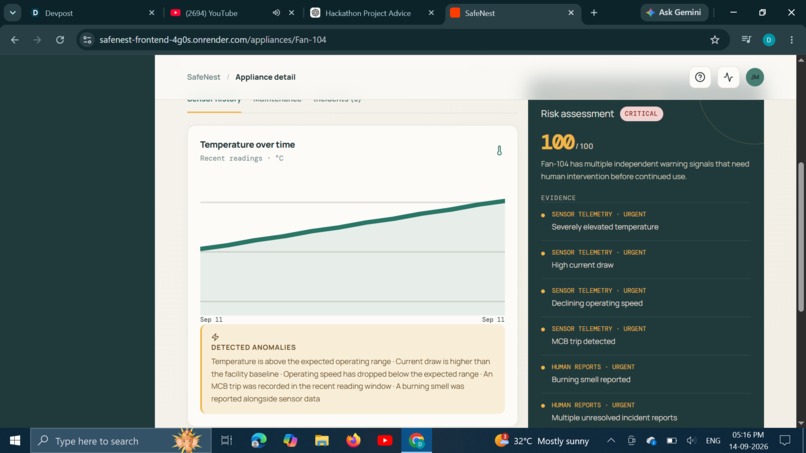Open the browser media control icon

click(x=746, y=40)
